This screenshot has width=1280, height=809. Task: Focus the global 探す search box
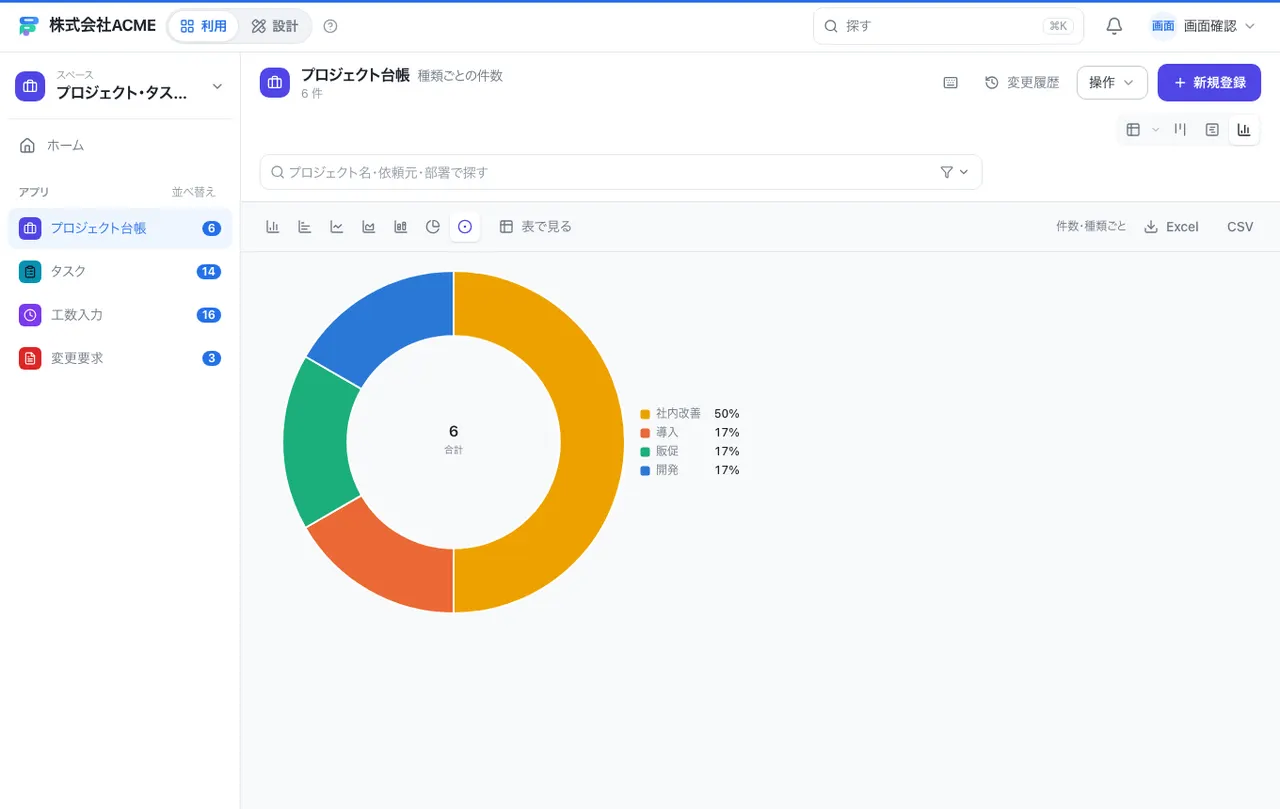[948, 26]
